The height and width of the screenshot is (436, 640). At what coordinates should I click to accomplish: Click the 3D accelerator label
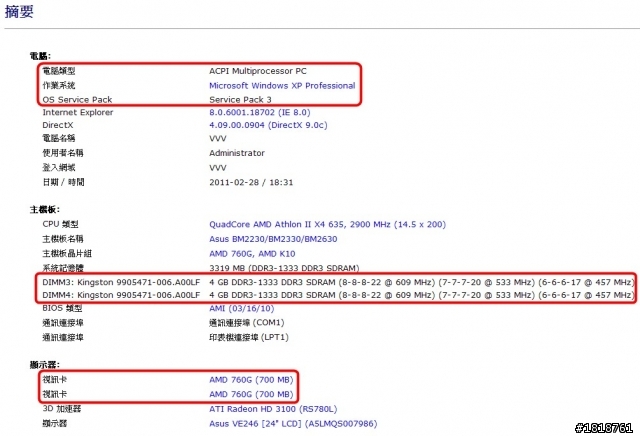pos(62,409)
